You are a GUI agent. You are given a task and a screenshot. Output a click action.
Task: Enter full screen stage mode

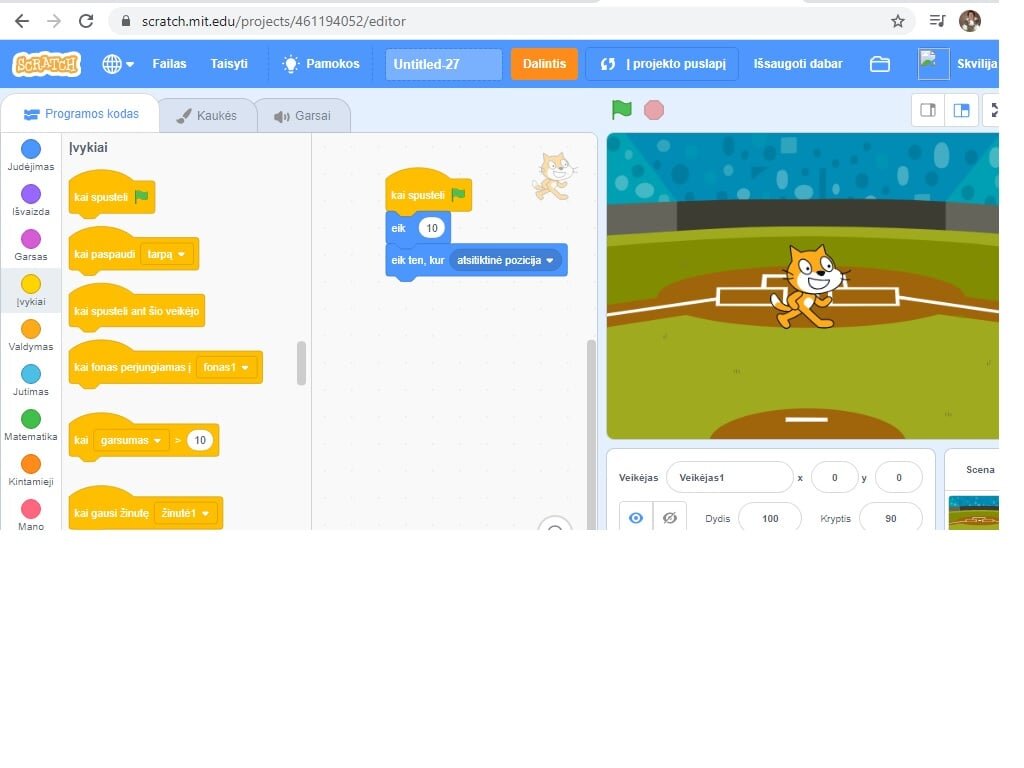993,110
